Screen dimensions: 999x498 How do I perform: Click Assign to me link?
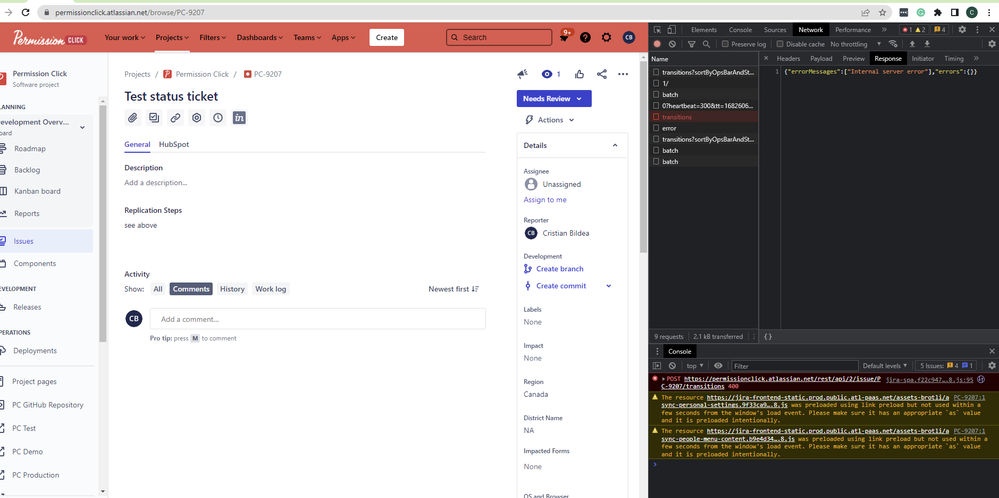click(x=545, y=200)
